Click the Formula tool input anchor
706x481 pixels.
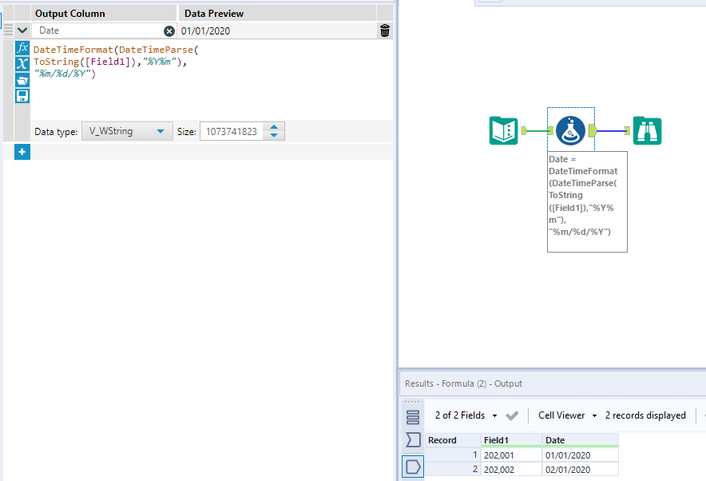(551, 131)
